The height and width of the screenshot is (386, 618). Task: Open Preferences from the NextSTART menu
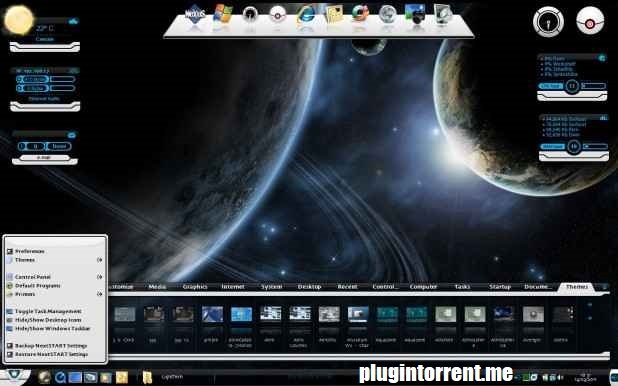26,251
